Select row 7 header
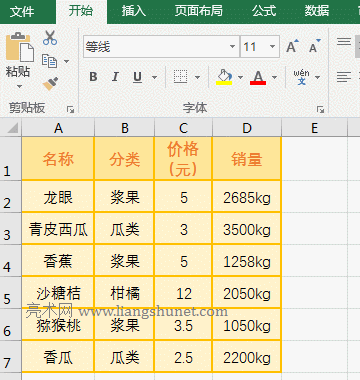The image size is (360, 380). click(11, 356)
